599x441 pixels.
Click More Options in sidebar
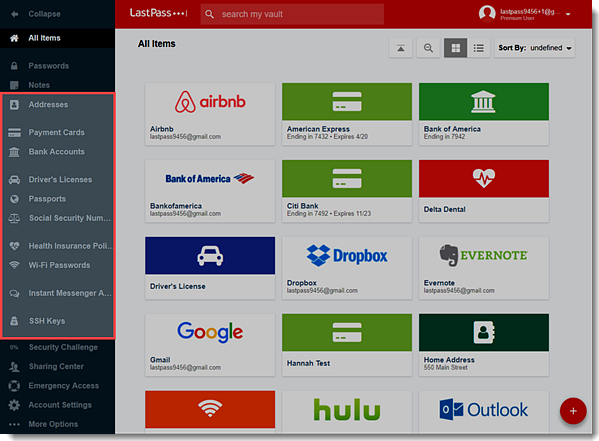click(53, 424)
